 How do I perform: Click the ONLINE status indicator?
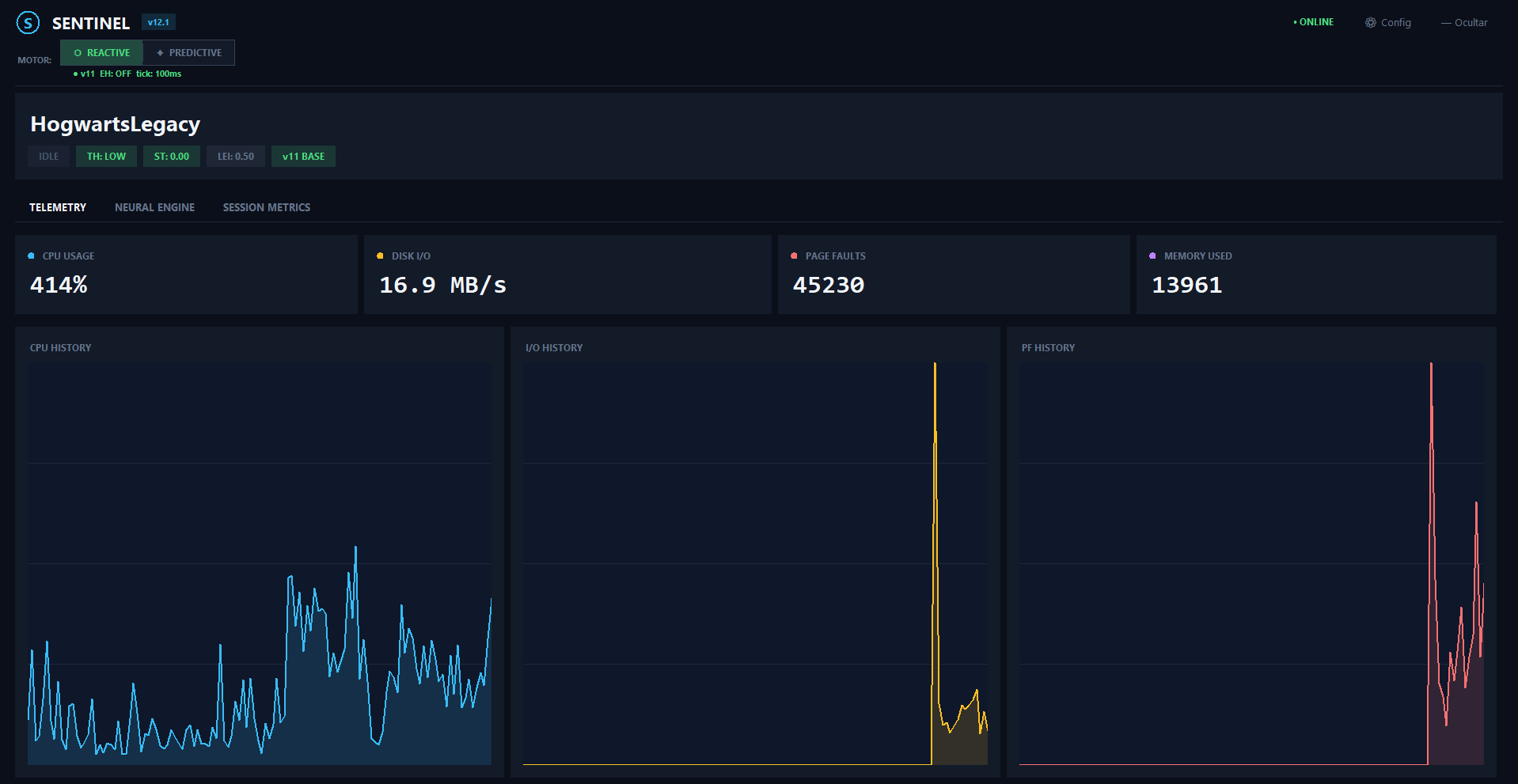pos(1313,22)
